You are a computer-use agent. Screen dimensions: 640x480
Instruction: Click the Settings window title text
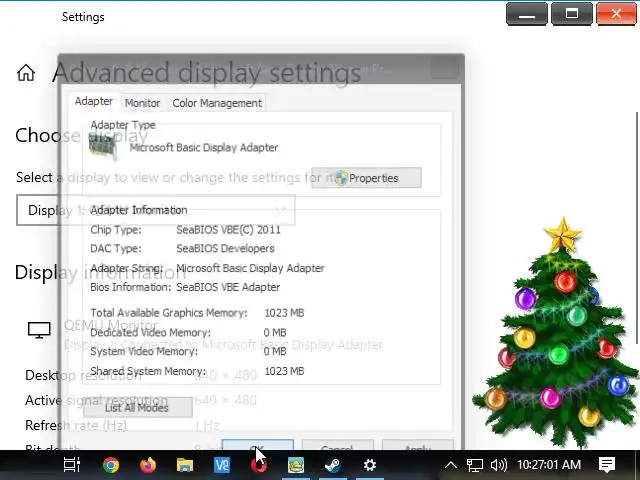tap(83, 17)
